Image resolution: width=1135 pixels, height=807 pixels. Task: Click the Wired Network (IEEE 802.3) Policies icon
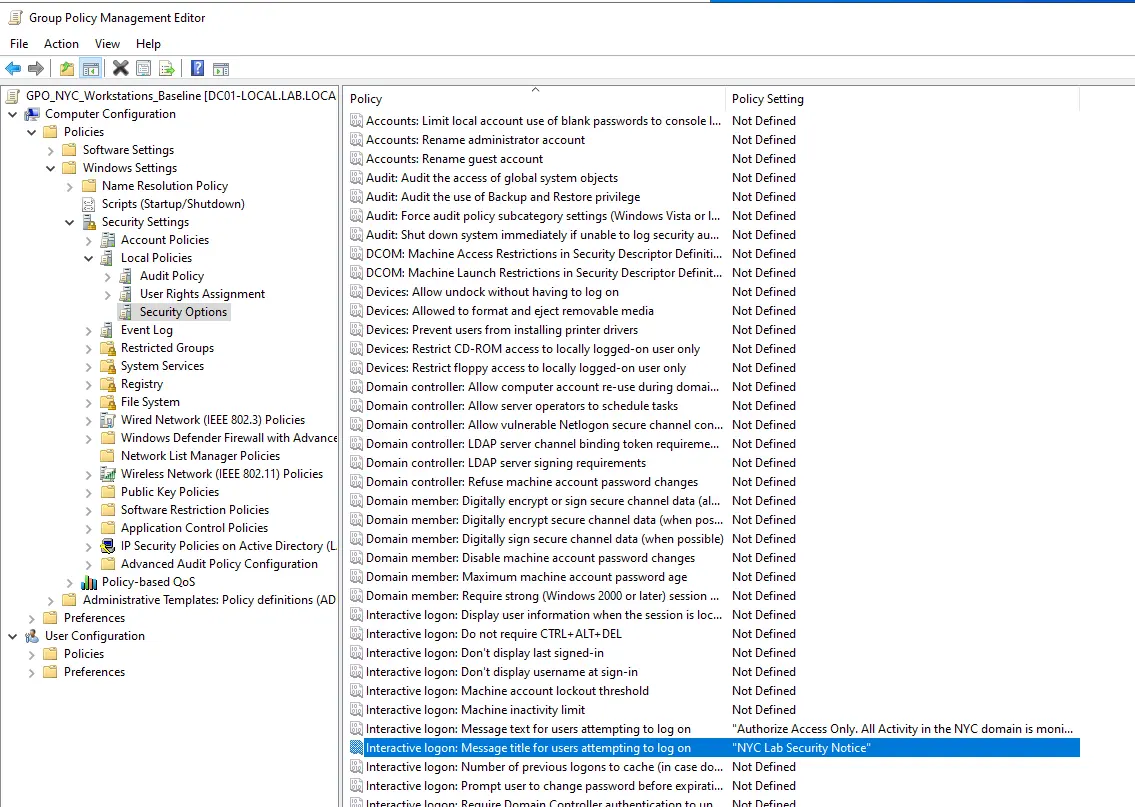(108, 420)
